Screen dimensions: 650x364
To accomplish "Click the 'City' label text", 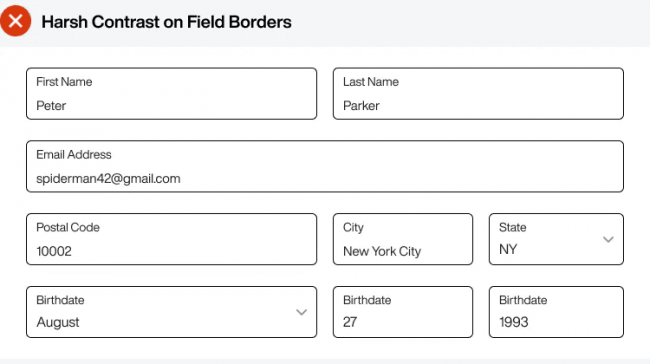I will (353, 228).
